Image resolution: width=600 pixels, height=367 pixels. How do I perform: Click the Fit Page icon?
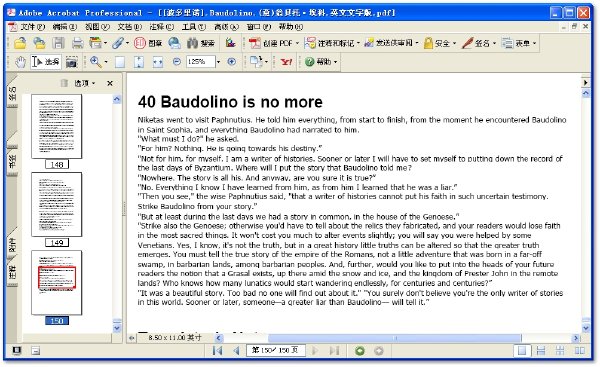tap(139, 62)
